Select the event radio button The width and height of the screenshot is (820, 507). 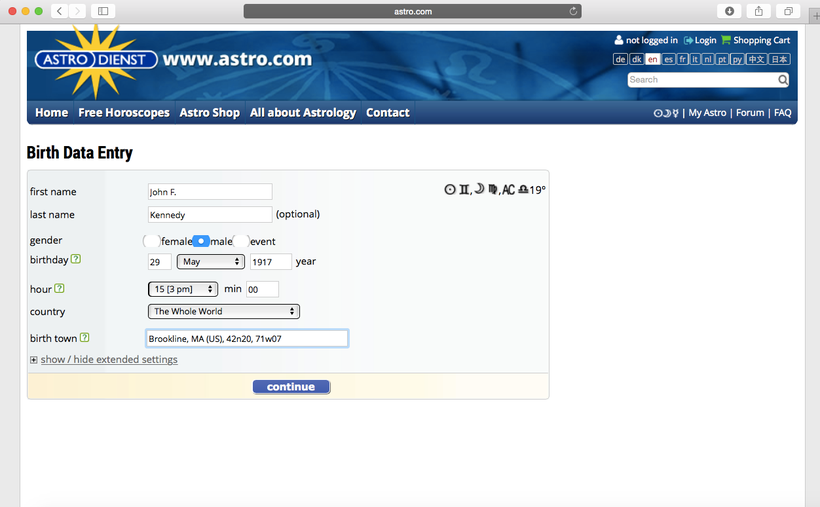[241, 241]
